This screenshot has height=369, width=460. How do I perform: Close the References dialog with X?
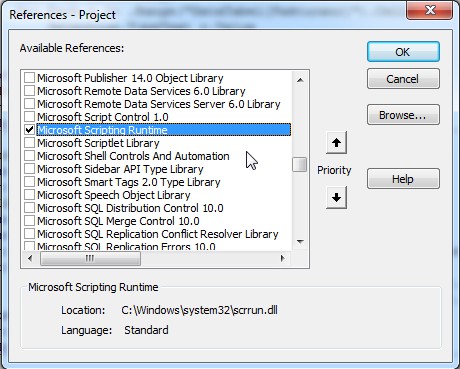coord(429,10)
